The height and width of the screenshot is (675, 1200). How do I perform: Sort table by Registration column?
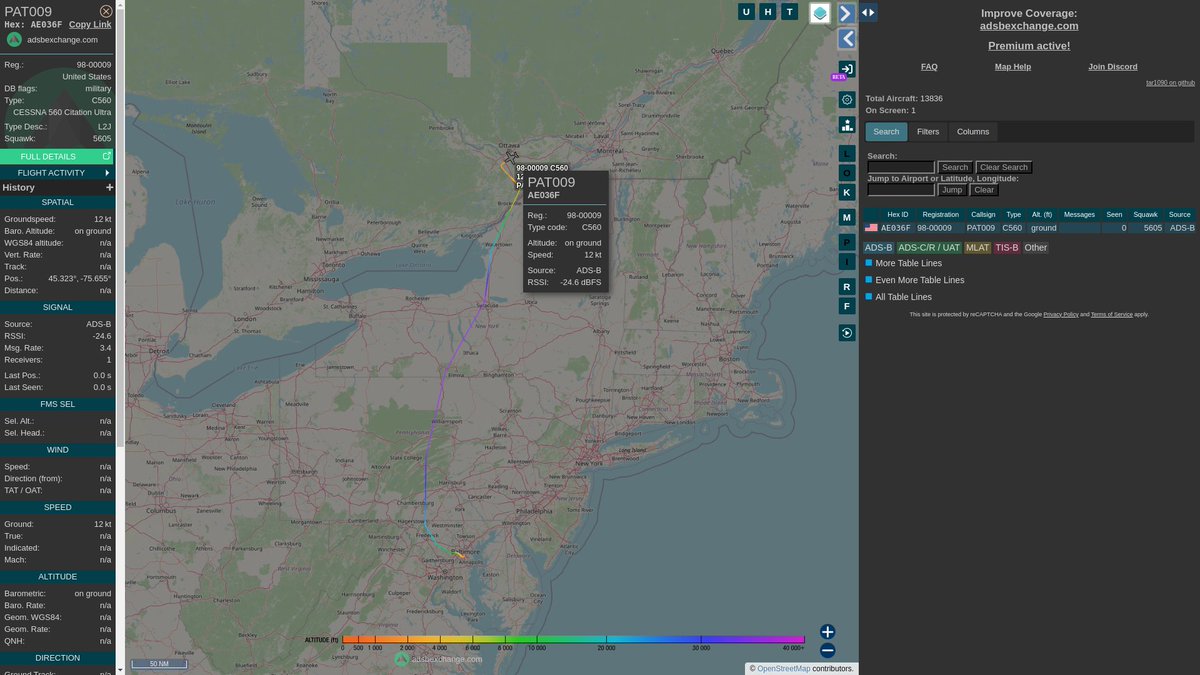point(940,214)
